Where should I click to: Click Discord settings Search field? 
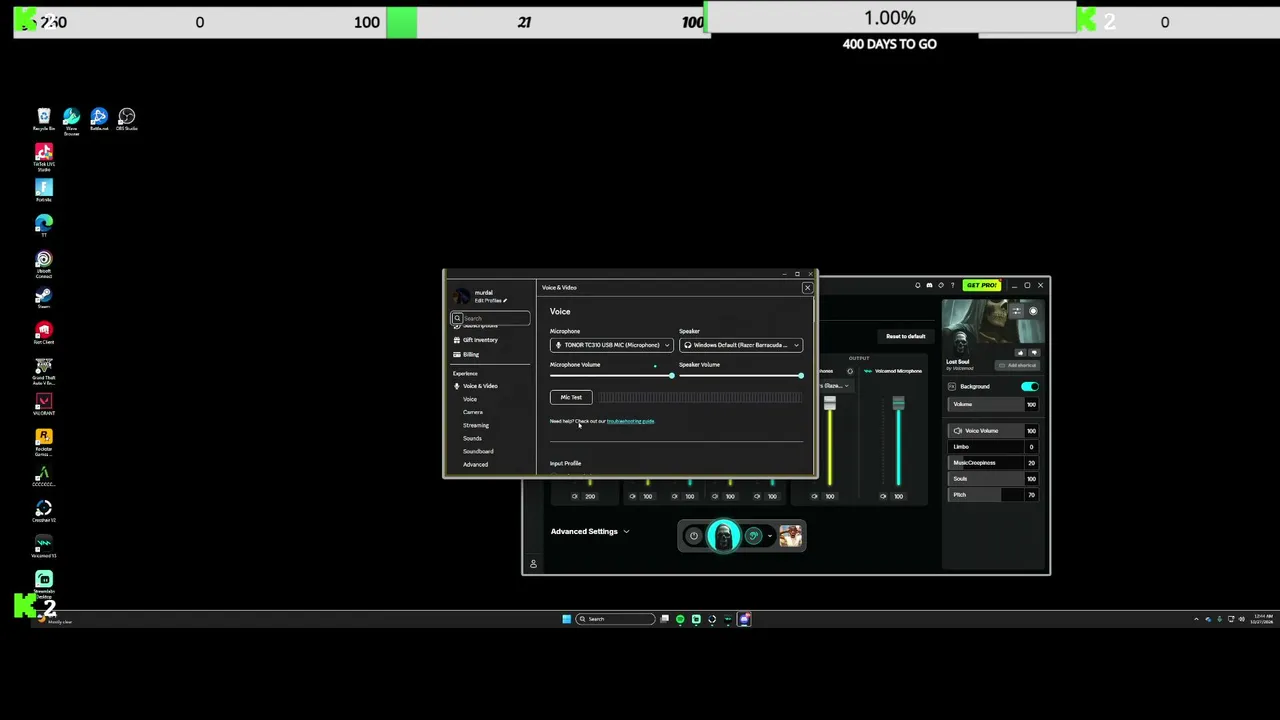coord(491,318)
